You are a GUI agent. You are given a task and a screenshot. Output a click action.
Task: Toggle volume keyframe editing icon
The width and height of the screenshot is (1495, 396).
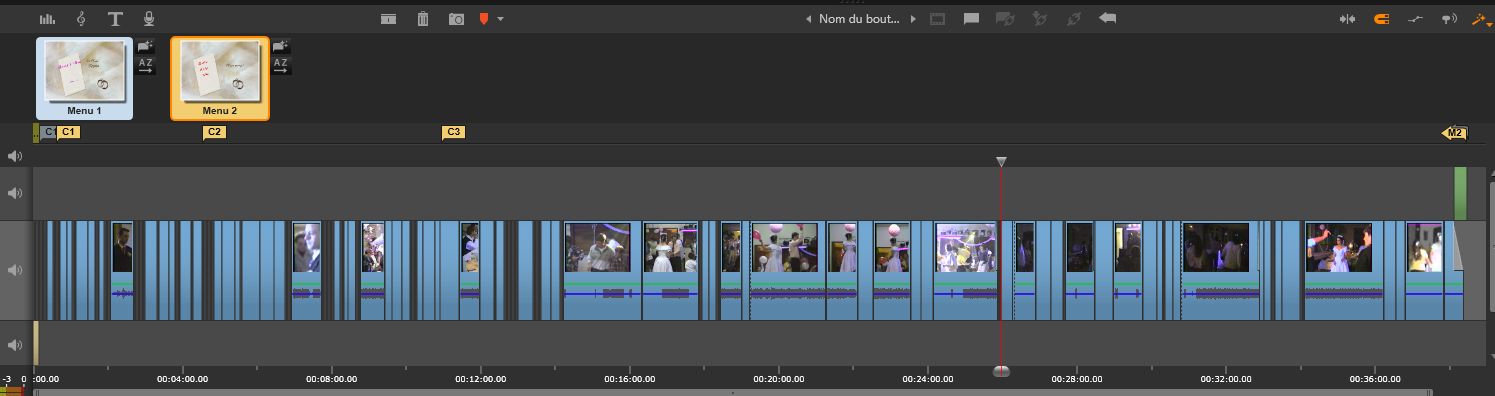[x=1415, y=19]
